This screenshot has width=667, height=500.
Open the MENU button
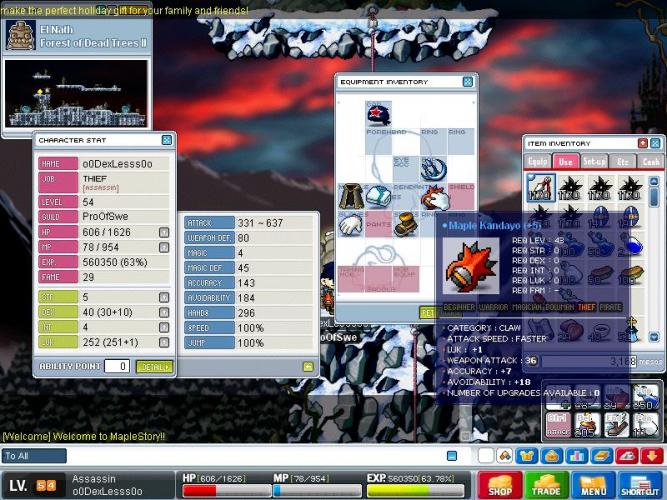click(593, 485)
